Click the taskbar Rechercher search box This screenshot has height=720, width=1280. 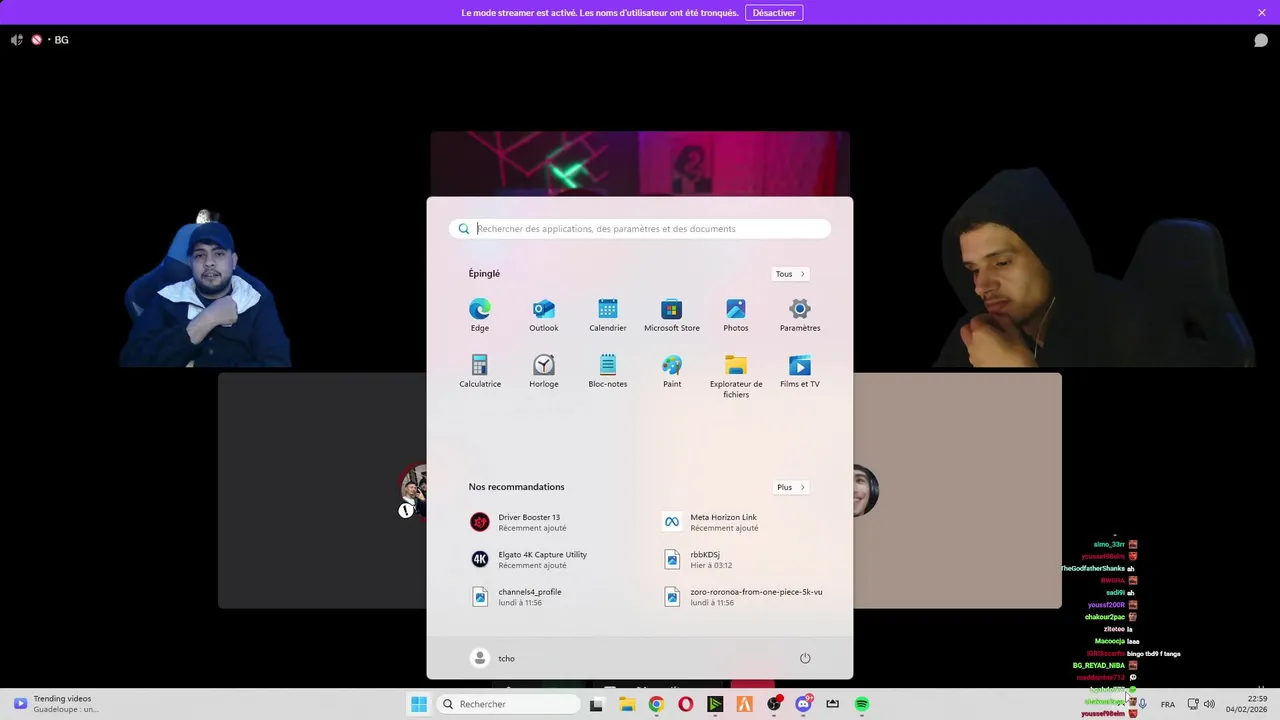[x=508, y=704]
